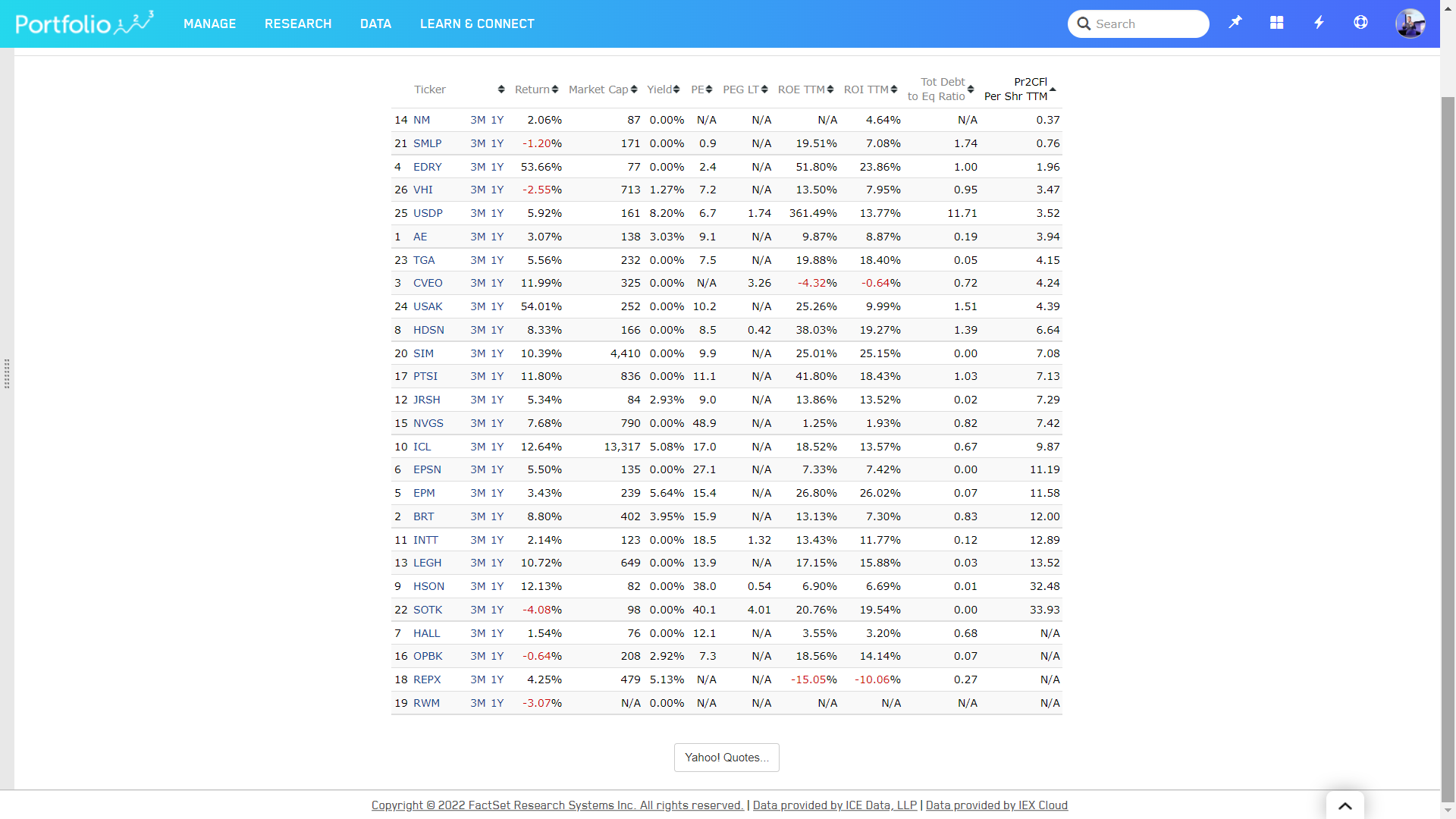Viewport: 1456px width, 819px height.
Task: Click the pin icon in header
Action: (1235, 23)
